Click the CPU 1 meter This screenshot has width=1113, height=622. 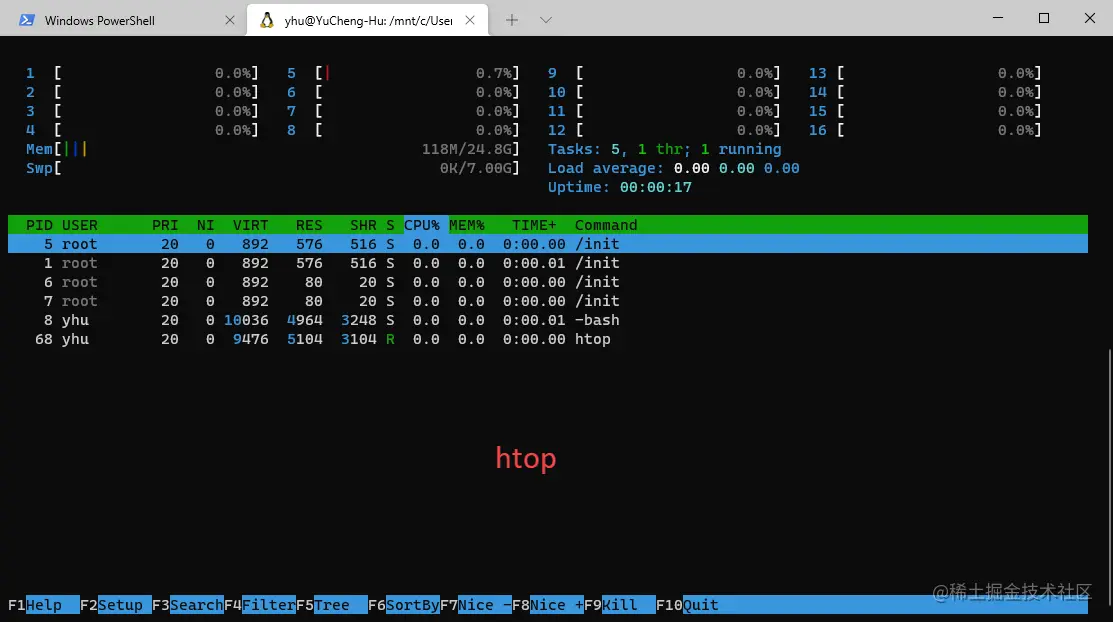coord(142,73)
